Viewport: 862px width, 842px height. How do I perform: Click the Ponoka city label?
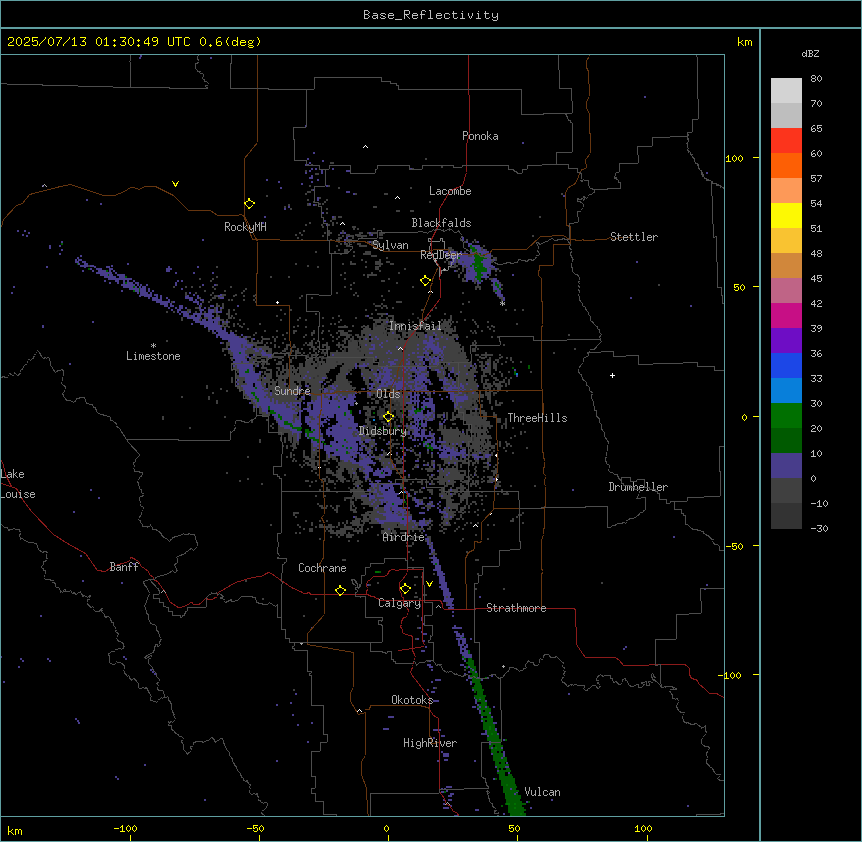480,136
